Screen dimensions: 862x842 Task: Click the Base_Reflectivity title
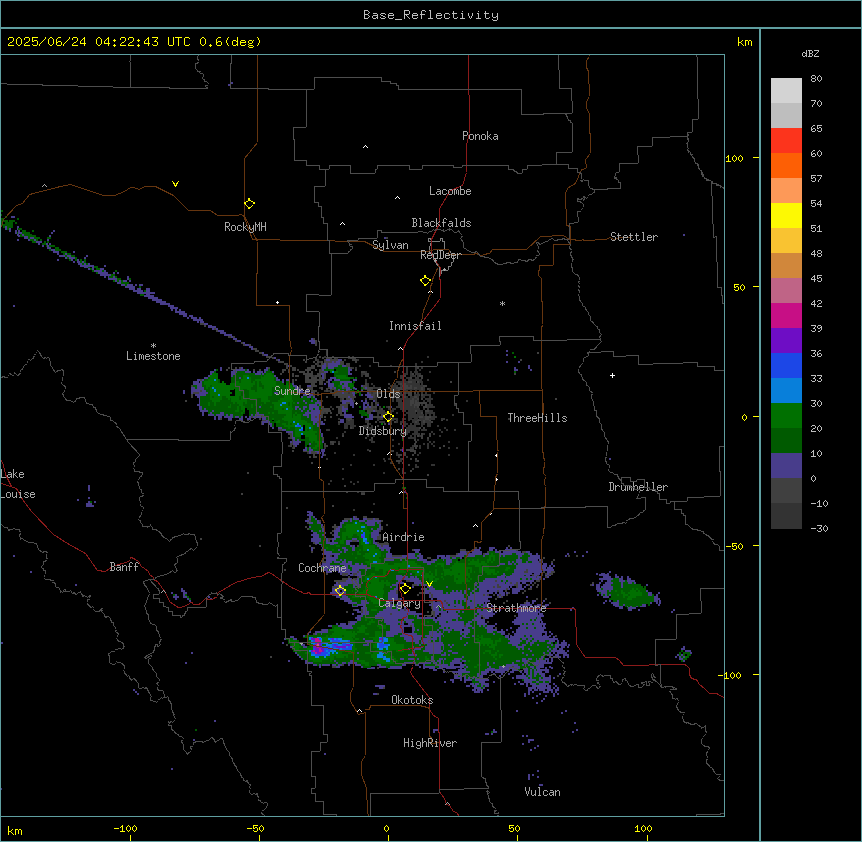pos(431,15)
